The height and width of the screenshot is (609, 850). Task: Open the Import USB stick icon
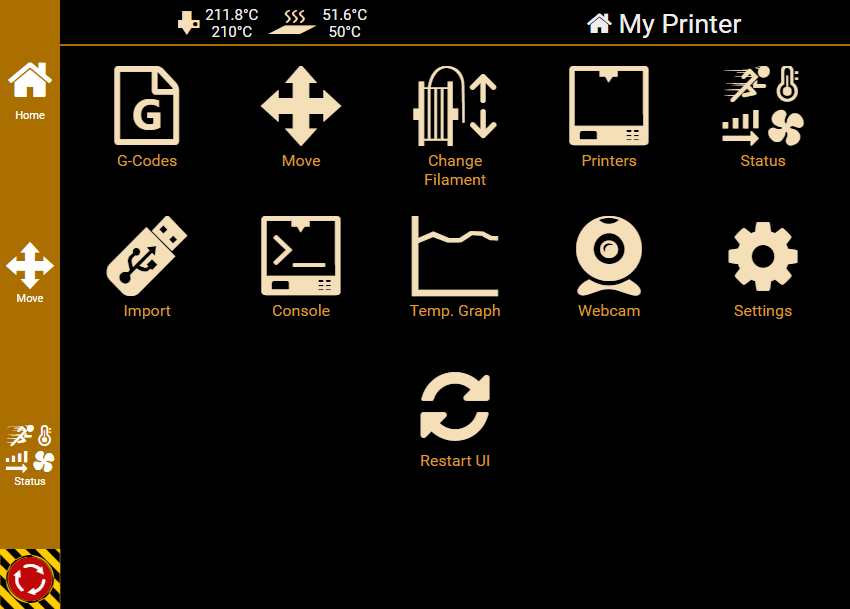pos(146,256)
